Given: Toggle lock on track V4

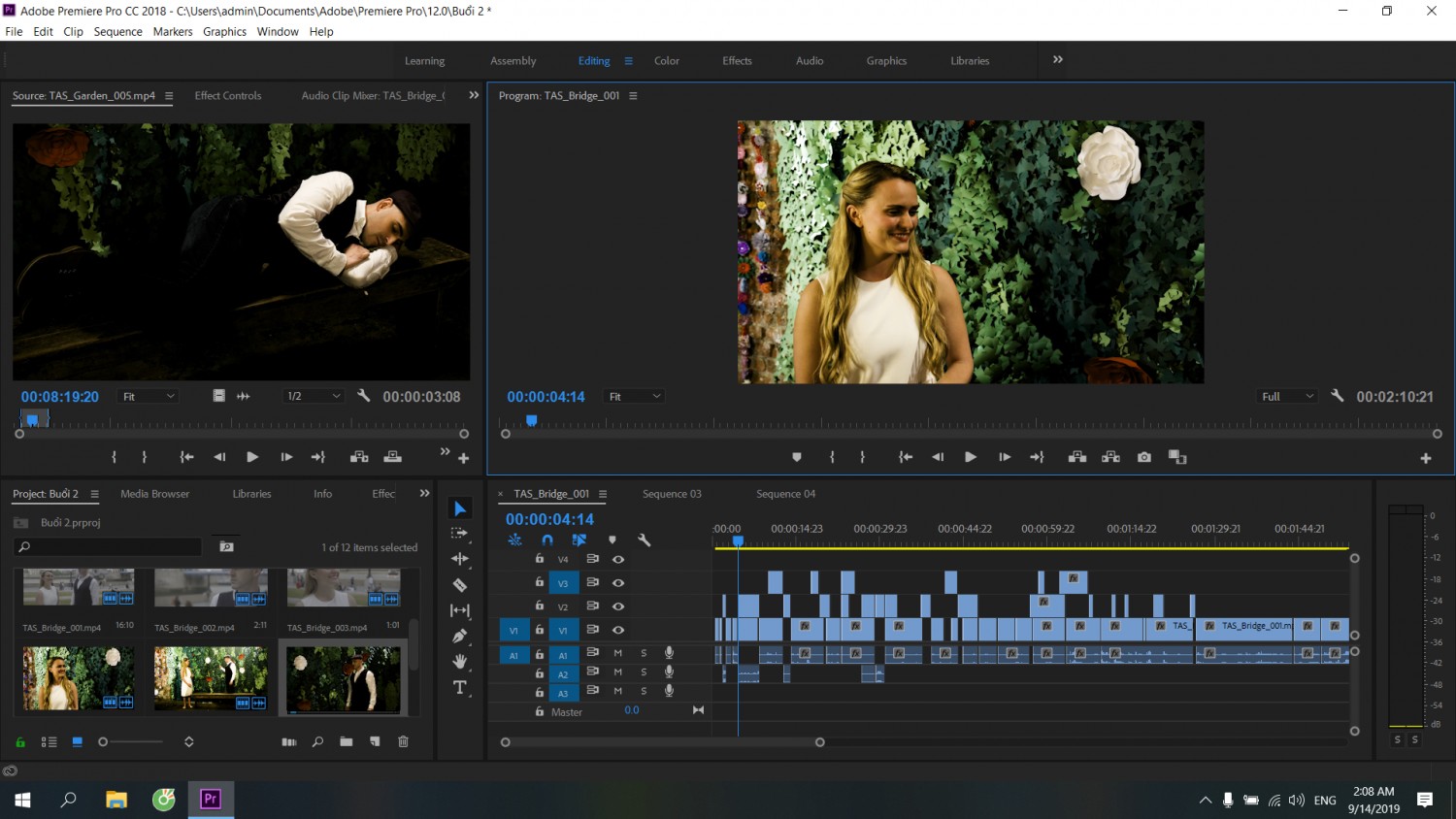Looking at the screenshot, I should [x=540, y=559].
